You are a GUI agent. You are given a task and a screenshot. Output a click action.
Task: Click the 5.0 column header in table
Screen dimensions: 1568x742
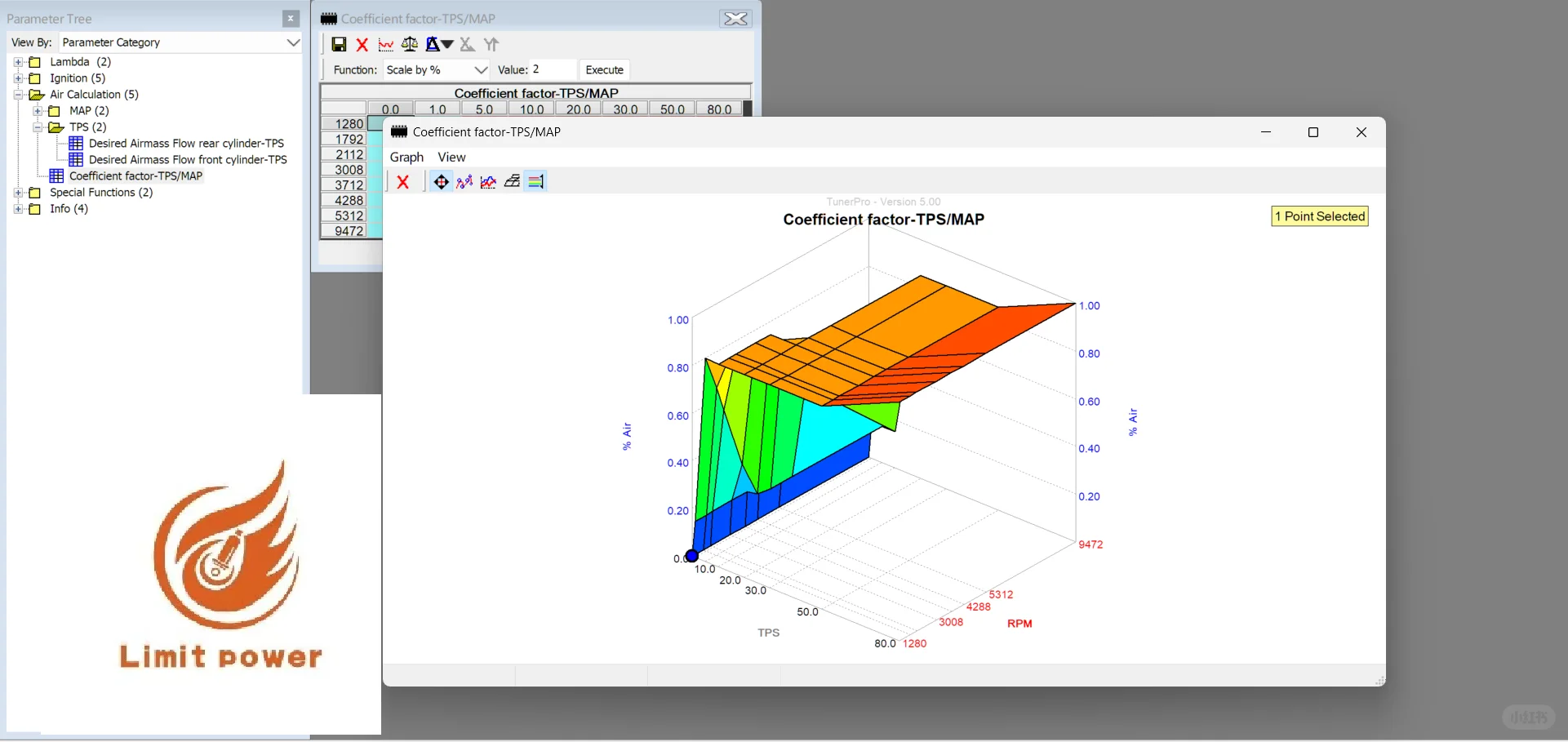(485, 109)
